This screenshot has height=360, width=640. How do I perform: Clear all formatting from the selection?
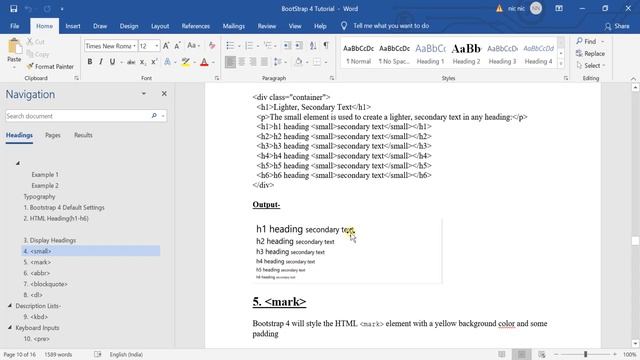pyautogui.click(x=212, y=46)
